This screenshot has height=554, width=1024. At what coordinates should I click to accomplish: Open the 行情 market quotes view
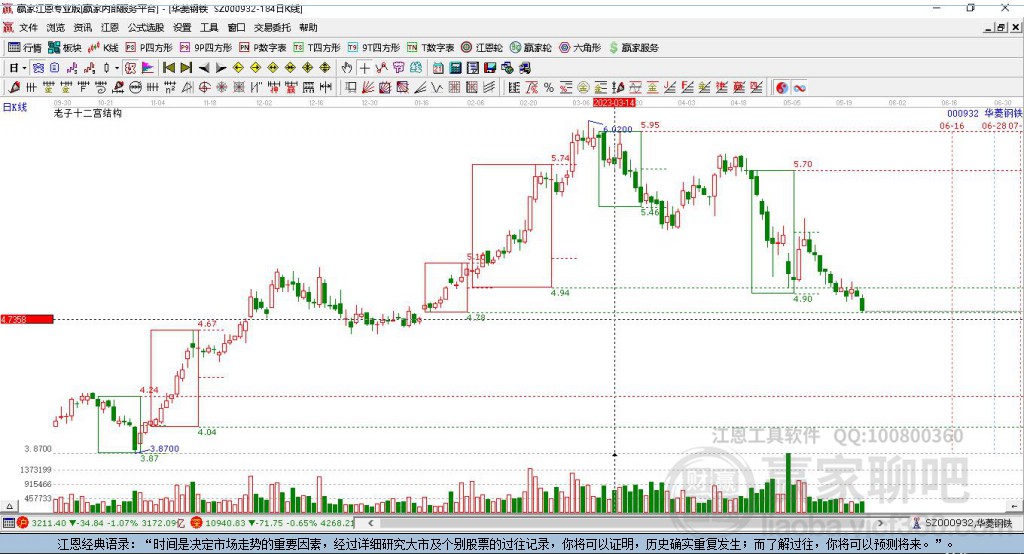(25, 48)
